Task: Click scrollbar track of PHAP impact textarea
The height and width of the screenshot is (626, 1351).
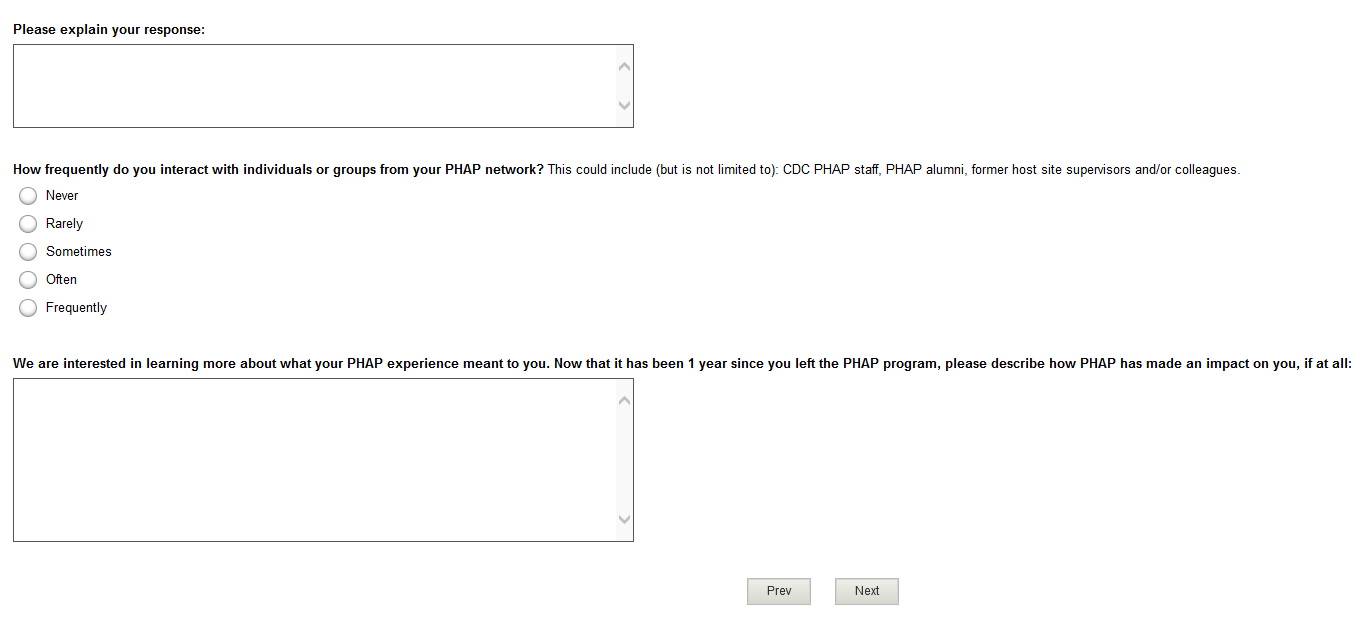Action: tap(624, 460)
